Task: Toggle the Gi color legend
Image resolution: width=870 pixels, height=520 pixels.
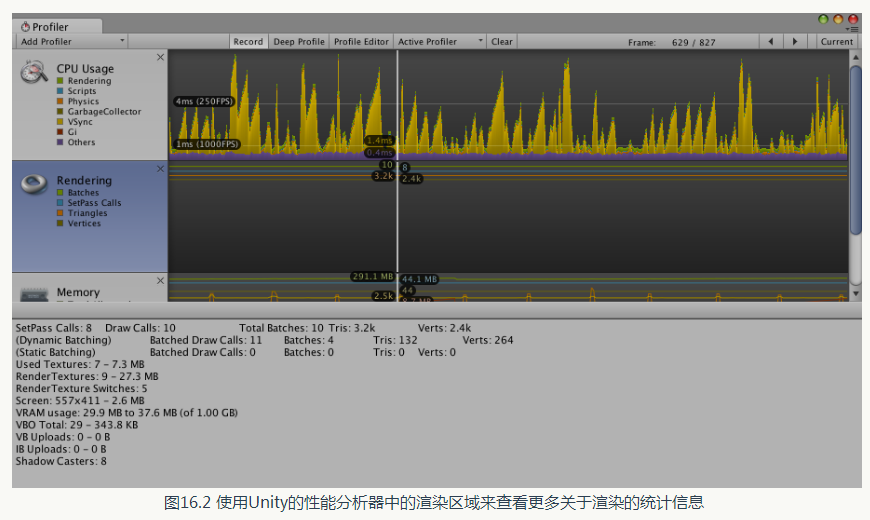Action: (60, 132)
